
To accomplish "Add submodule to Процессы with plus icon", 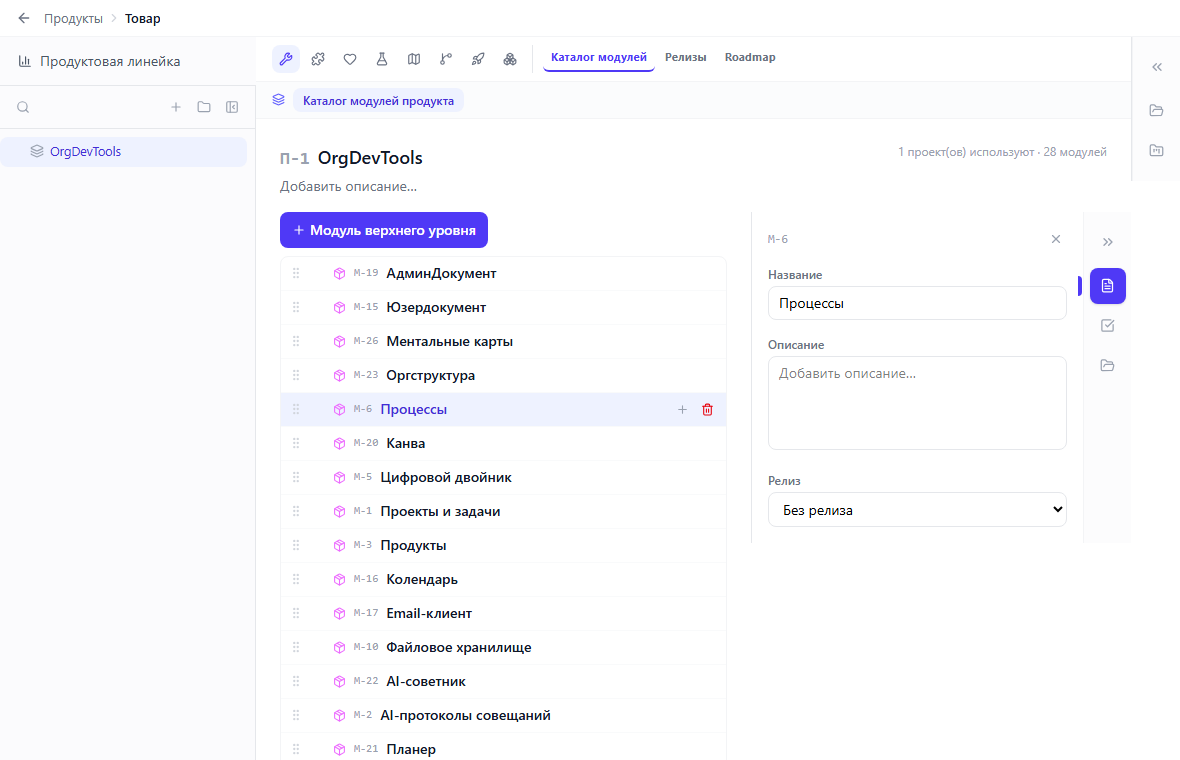I will point(683,409).
